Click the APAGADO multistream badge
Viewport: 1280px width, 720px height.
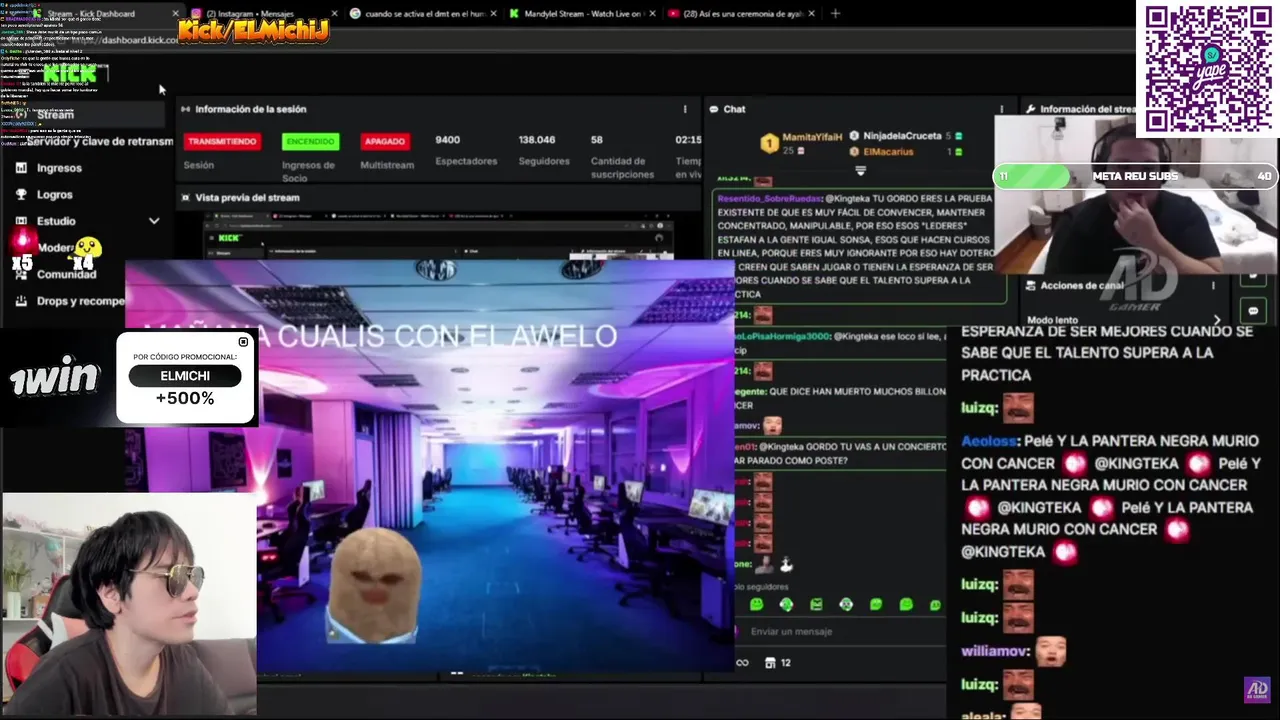(x=384, y=141)
